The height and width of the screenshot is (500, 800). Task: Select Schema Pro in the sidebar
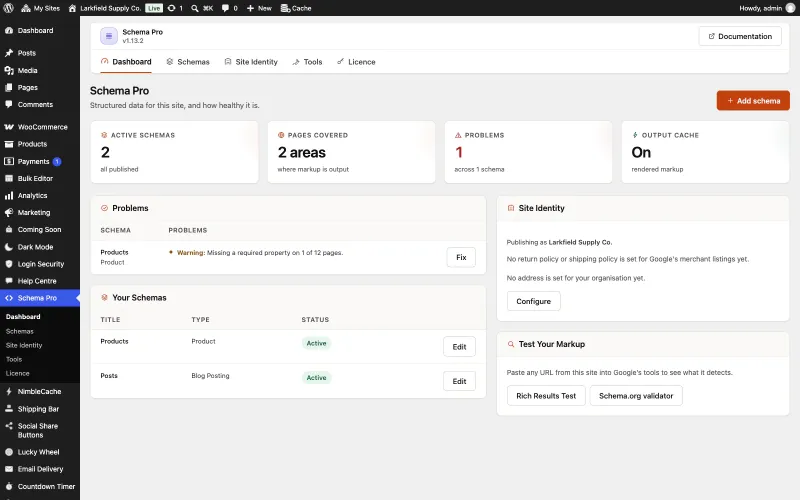click(40, 298)
